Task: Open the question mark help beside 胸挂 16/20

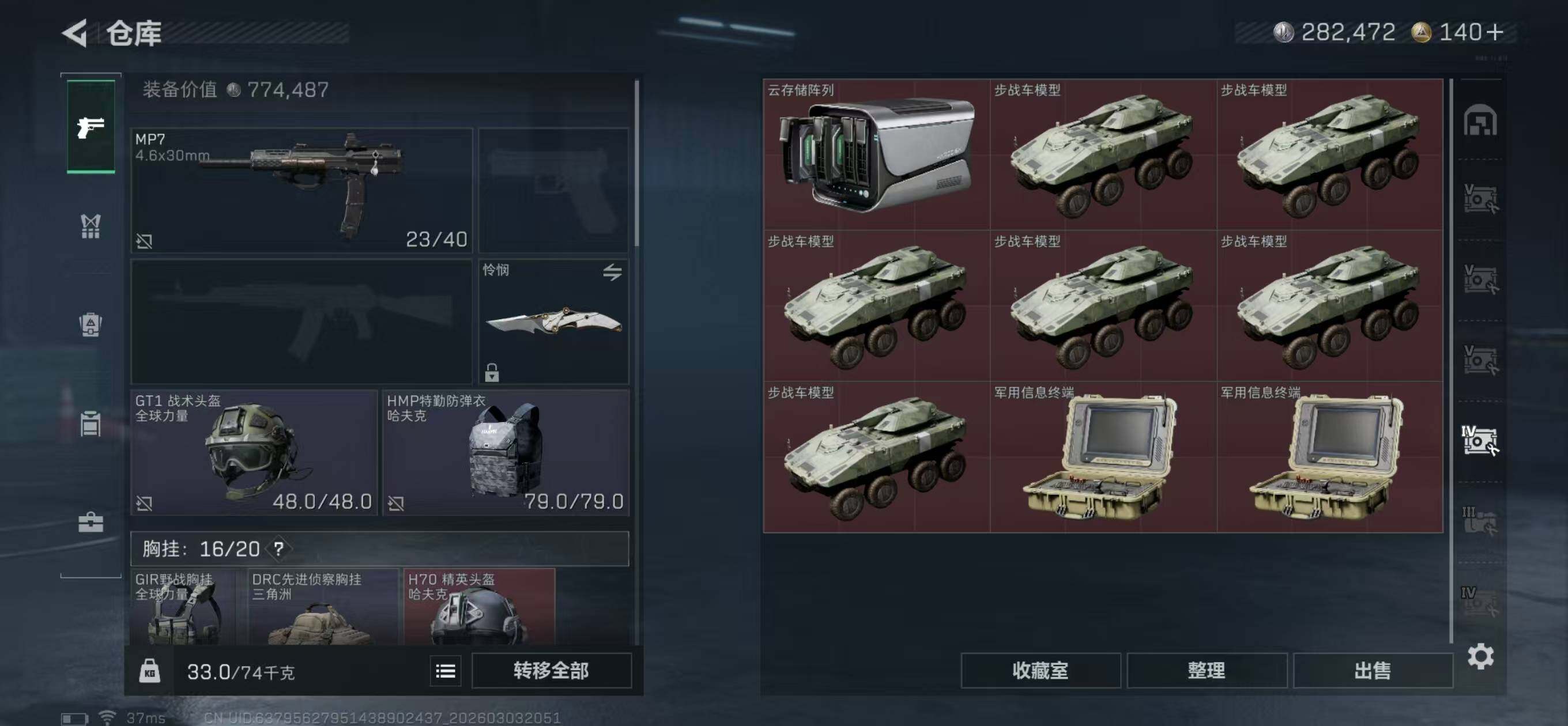Action: (279, 549)
